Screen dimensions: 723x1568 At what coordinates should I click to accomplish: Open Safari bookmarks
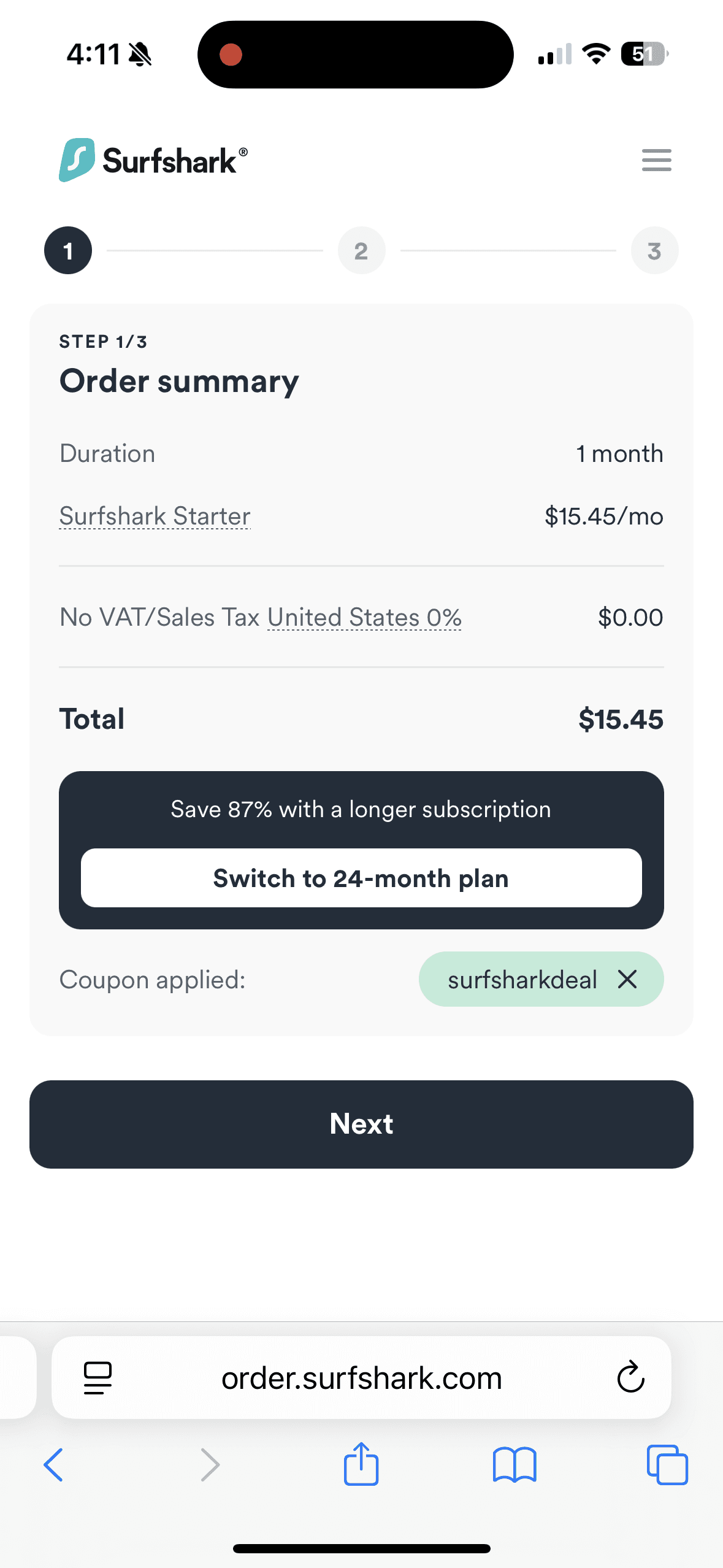click(515, 1465)
